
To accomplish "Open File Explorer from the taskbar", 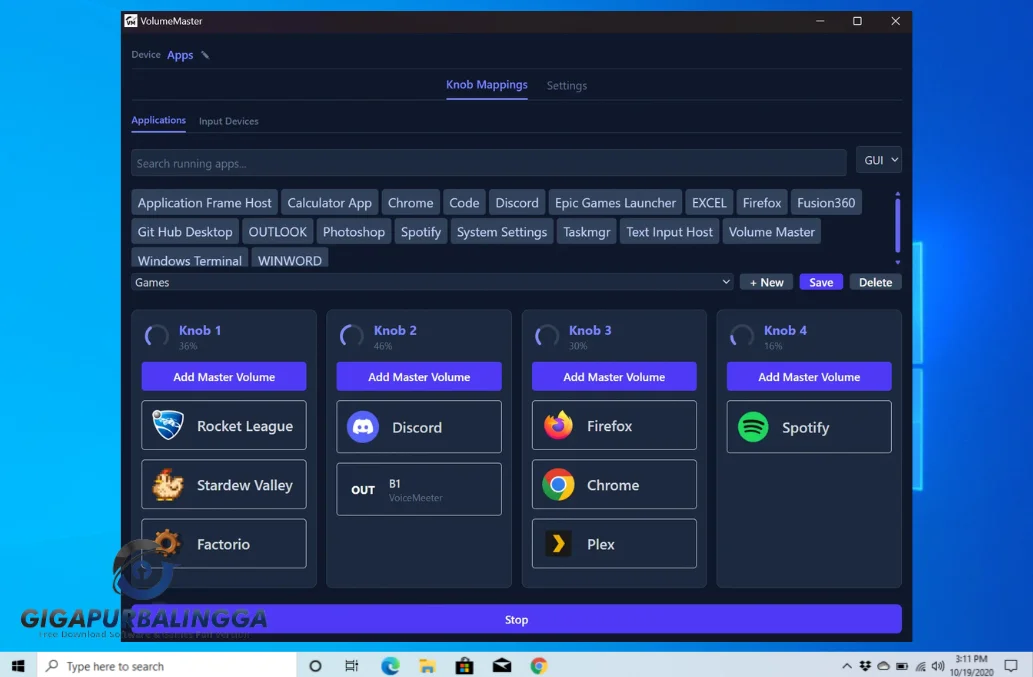I will click(428, 666).
